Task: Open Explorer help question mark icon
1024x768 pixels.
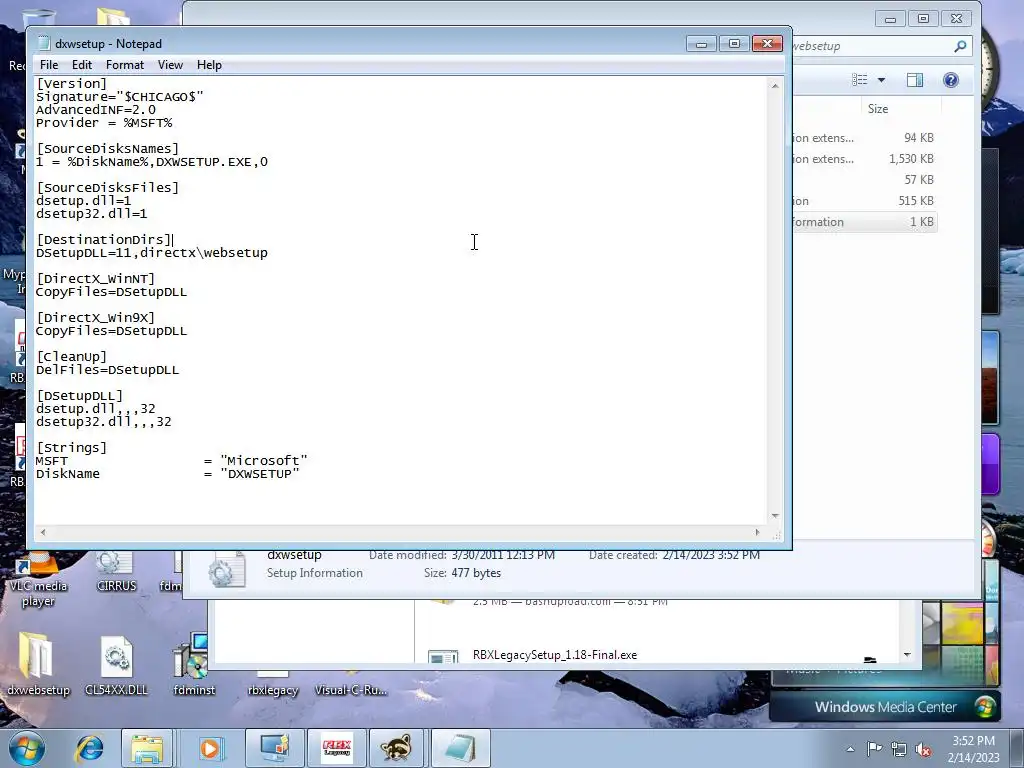Action: click(x=951, y=80)
